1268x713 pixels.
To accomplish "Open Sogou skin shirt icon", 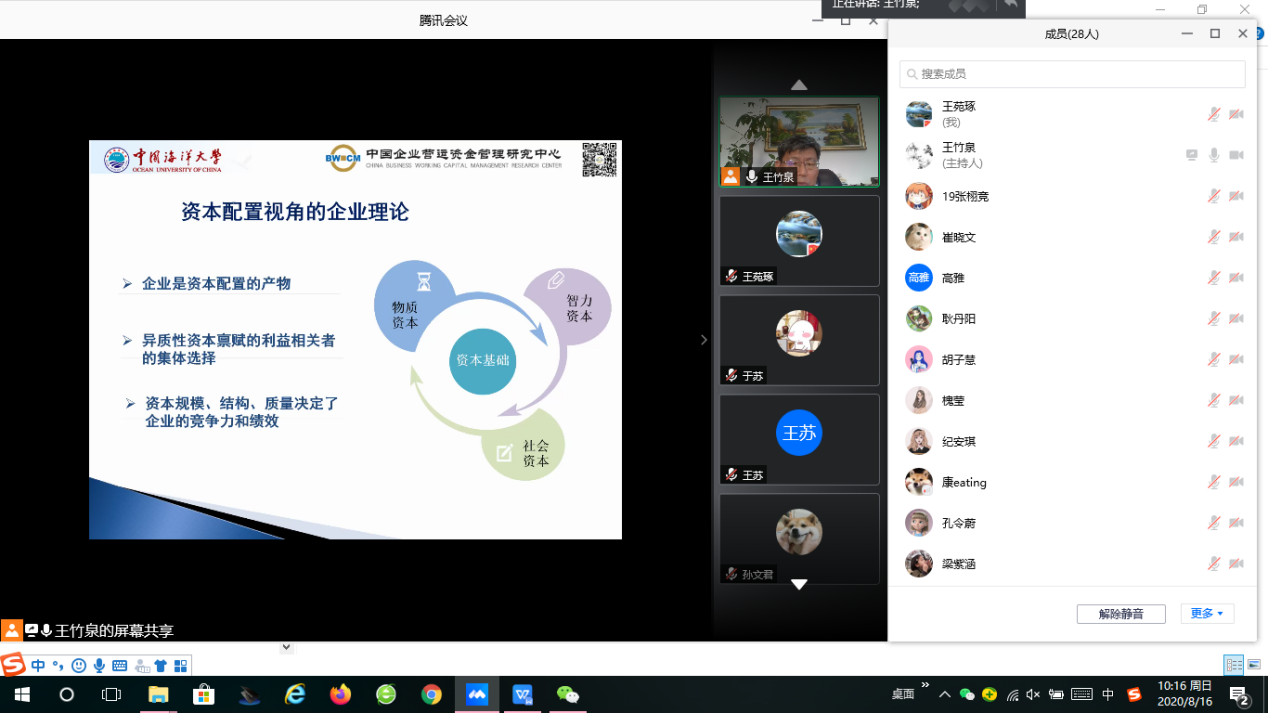I will coord(160,666).
